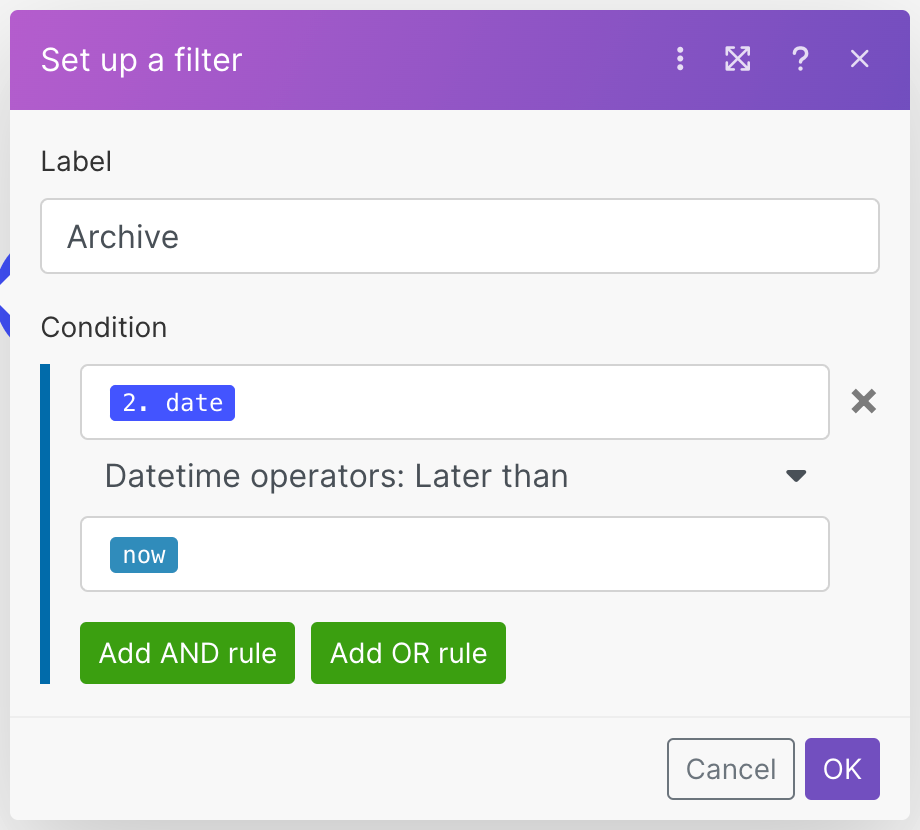Open help with the question mark icon
920x830 pixels.
[799, 60]
